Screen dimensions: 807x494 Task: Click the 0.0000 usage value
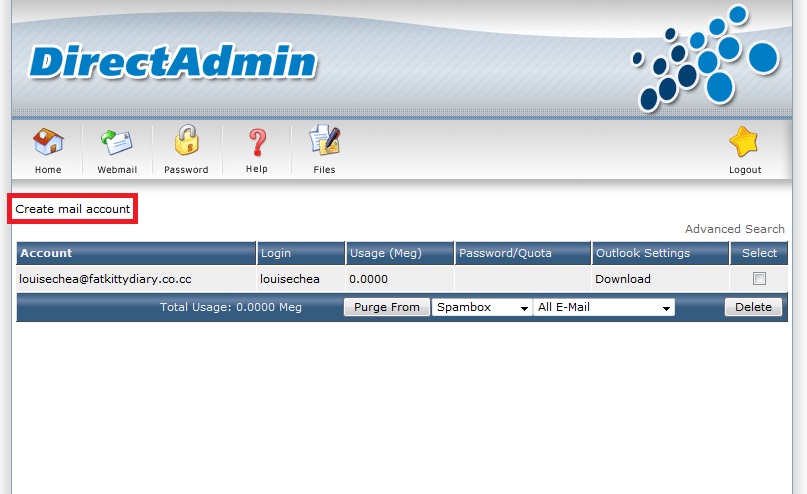(x=369, y=279)
